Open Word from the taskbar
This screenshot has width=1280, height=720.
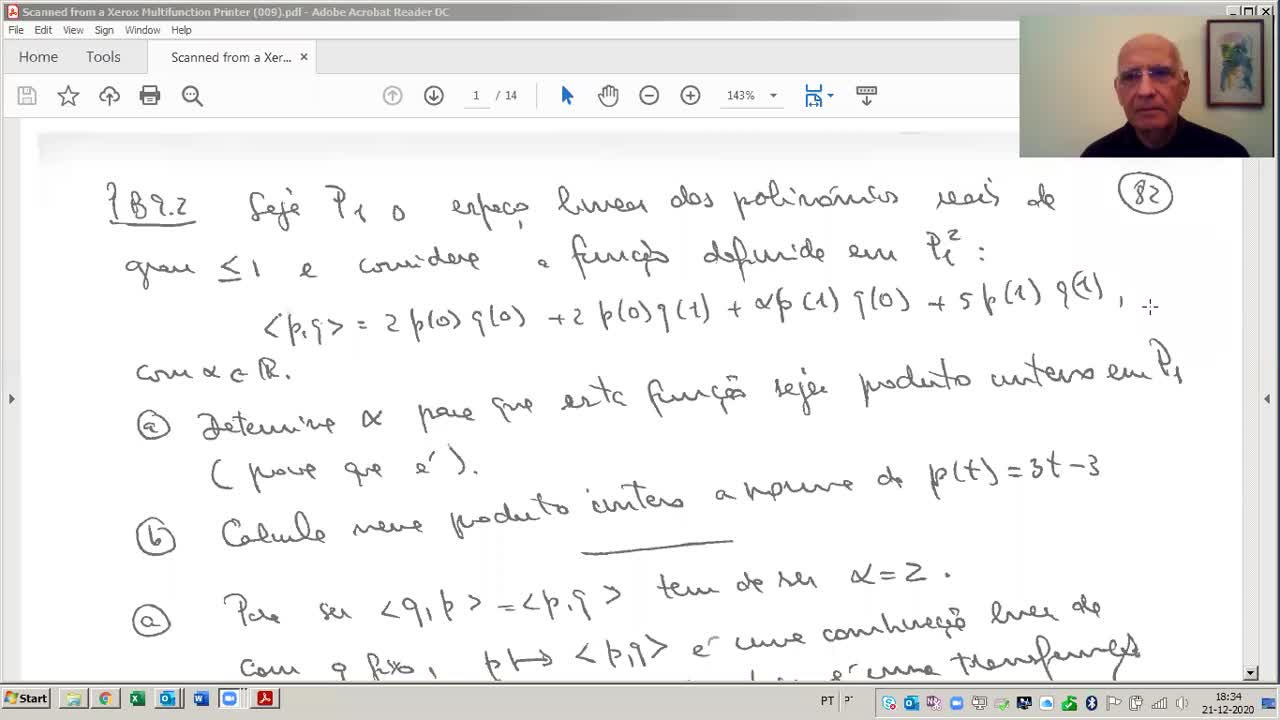pos(200,699)
